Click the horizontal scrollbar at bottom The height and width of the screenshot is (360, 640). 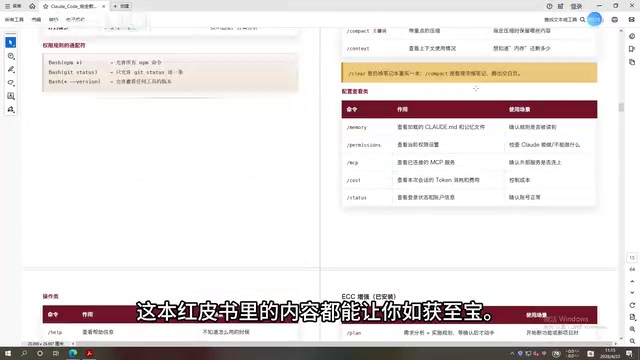coord(343,344)
